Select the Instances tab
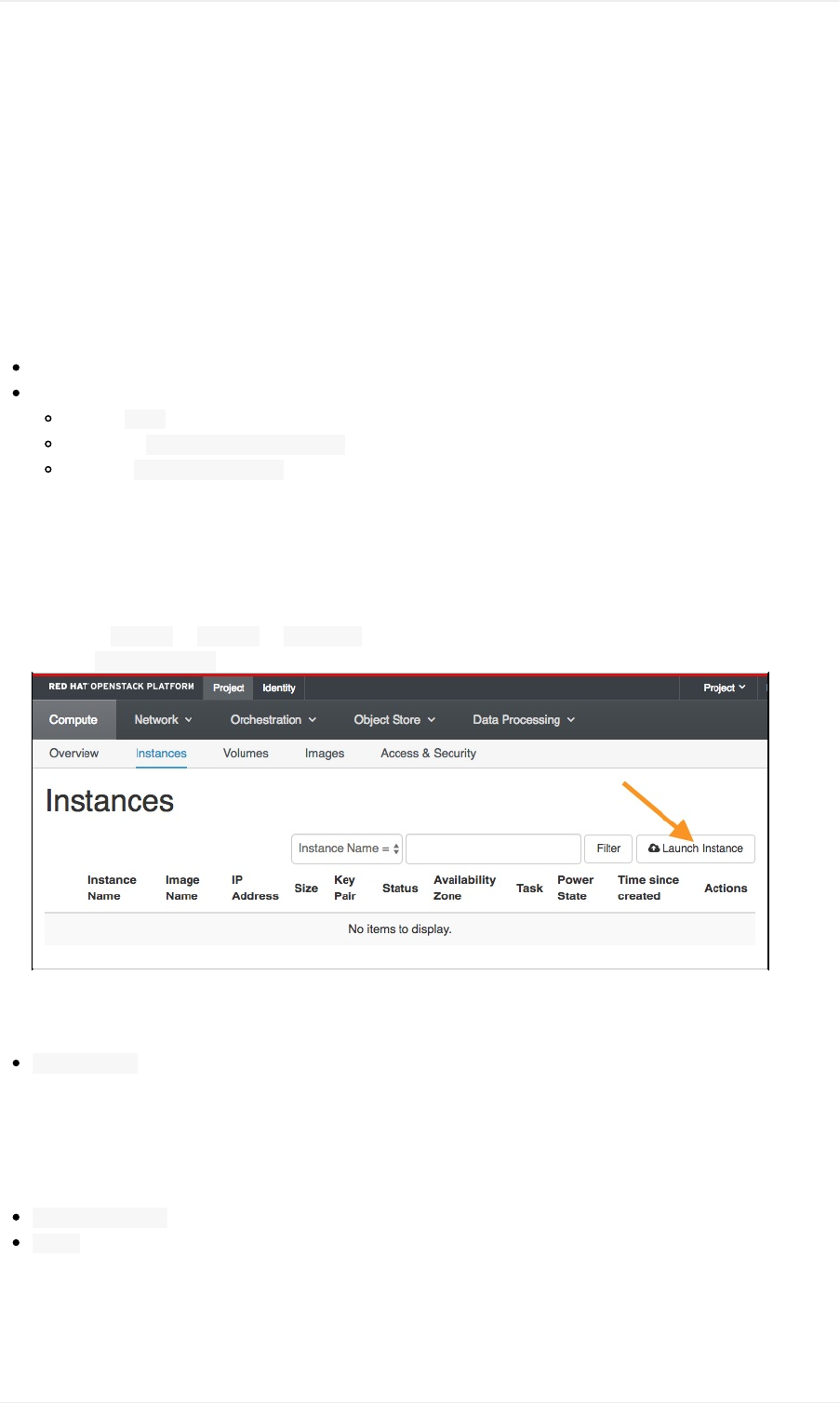This screenshot has height=1403, width=840. click(161, 754)
